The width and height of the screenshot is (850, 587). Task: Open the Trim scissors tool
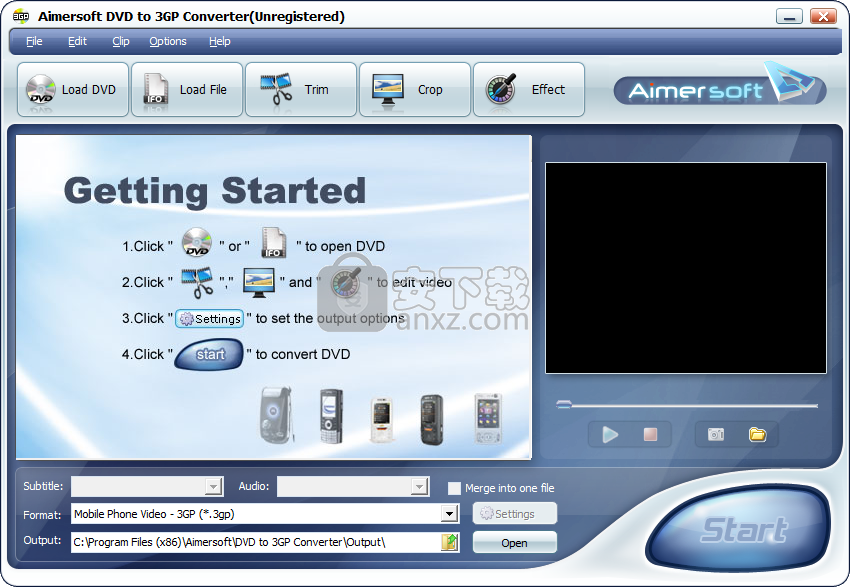click(301, 89)
